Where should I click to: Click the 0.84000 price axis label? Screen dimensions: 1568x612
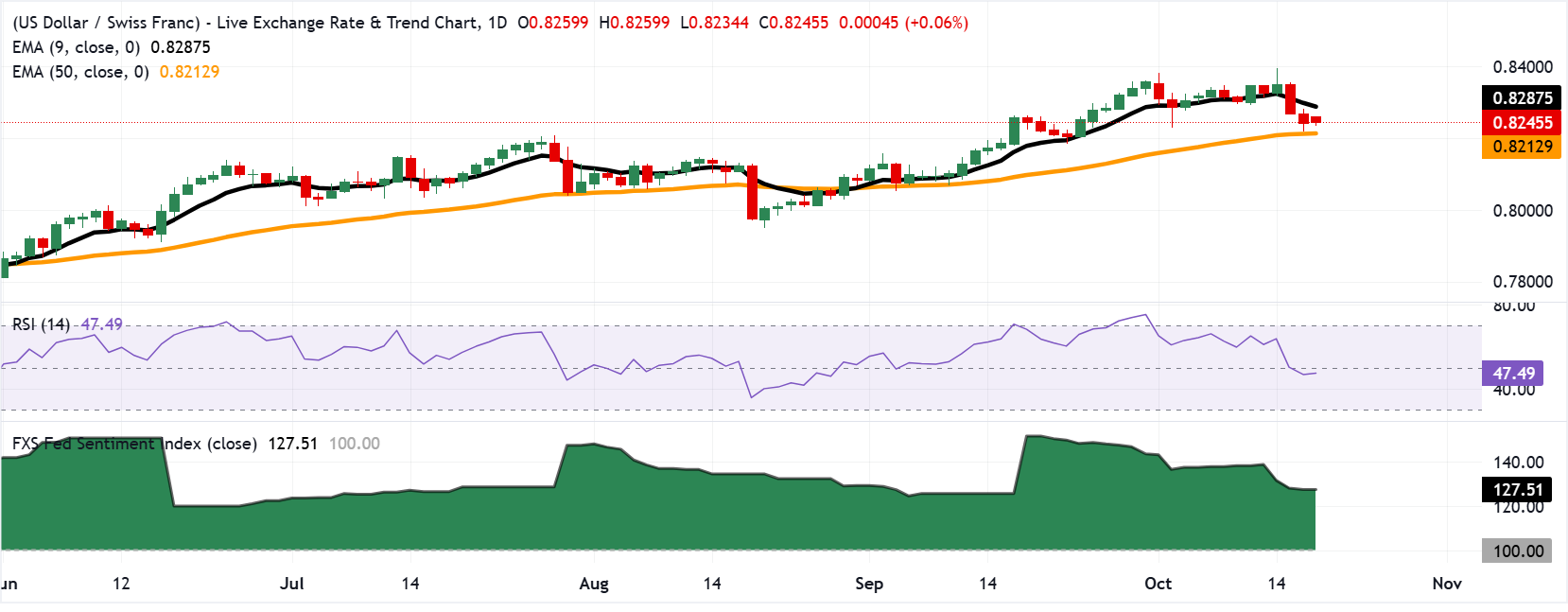click(x=1523, y=67)
